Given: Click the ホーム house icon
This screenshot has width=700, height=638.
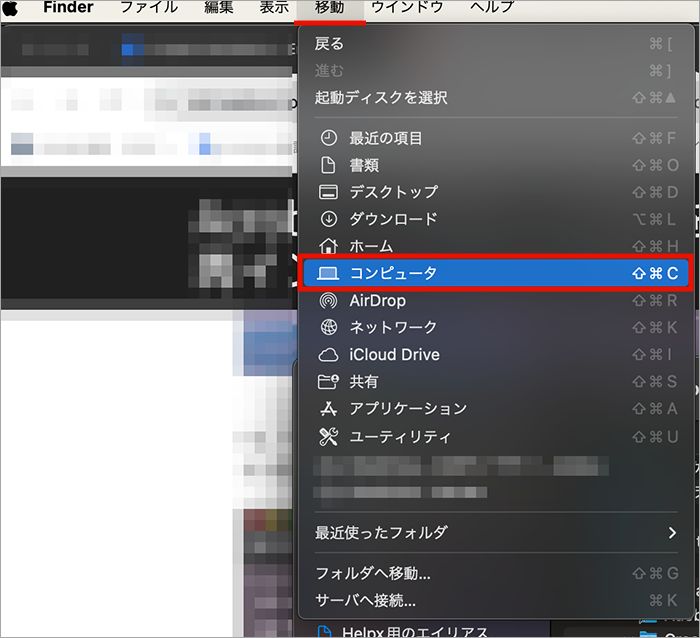Looking at the screenshot, I should [x=329, y=246].
